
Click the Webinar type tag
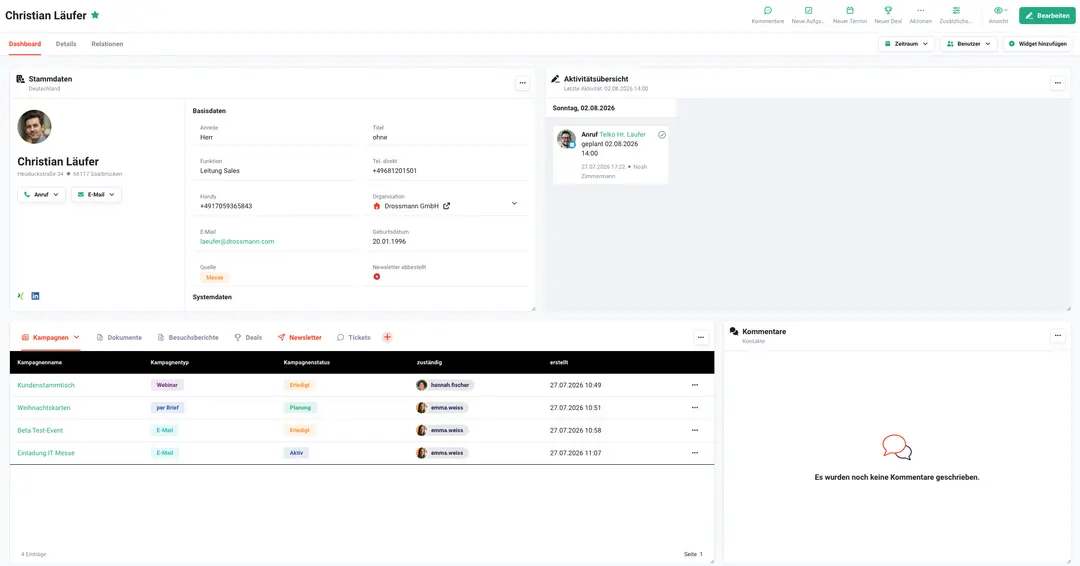click(167, 386)
